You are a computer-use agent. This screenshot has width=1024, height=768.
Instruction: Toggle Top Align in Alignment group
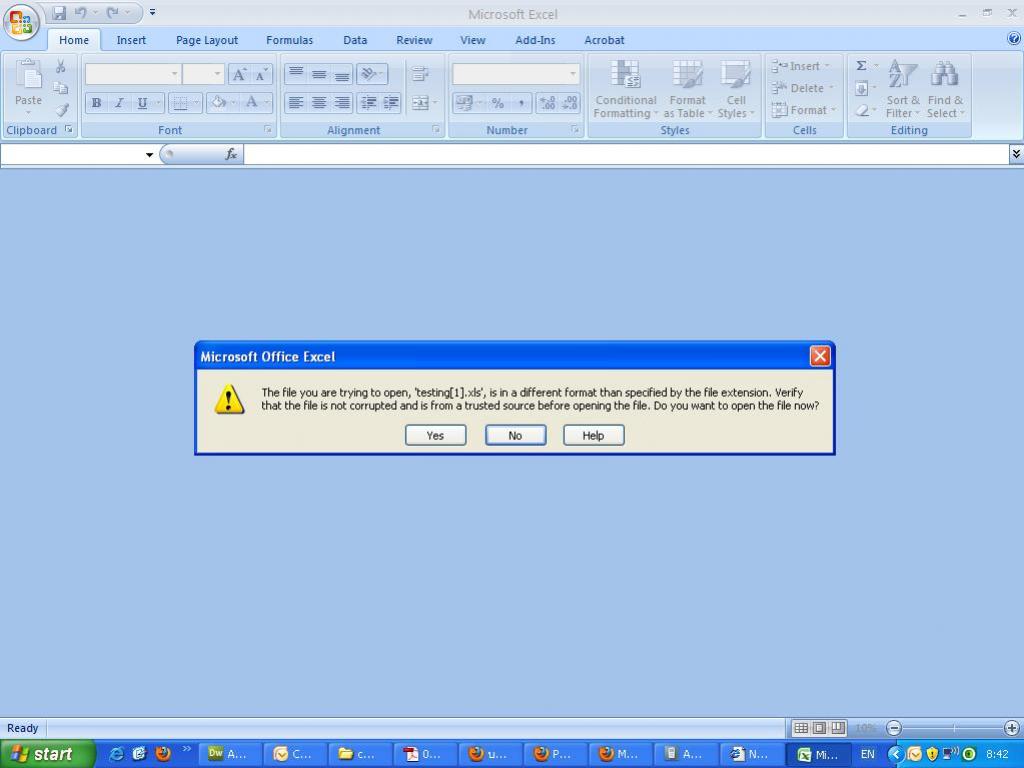coord(296,74)
